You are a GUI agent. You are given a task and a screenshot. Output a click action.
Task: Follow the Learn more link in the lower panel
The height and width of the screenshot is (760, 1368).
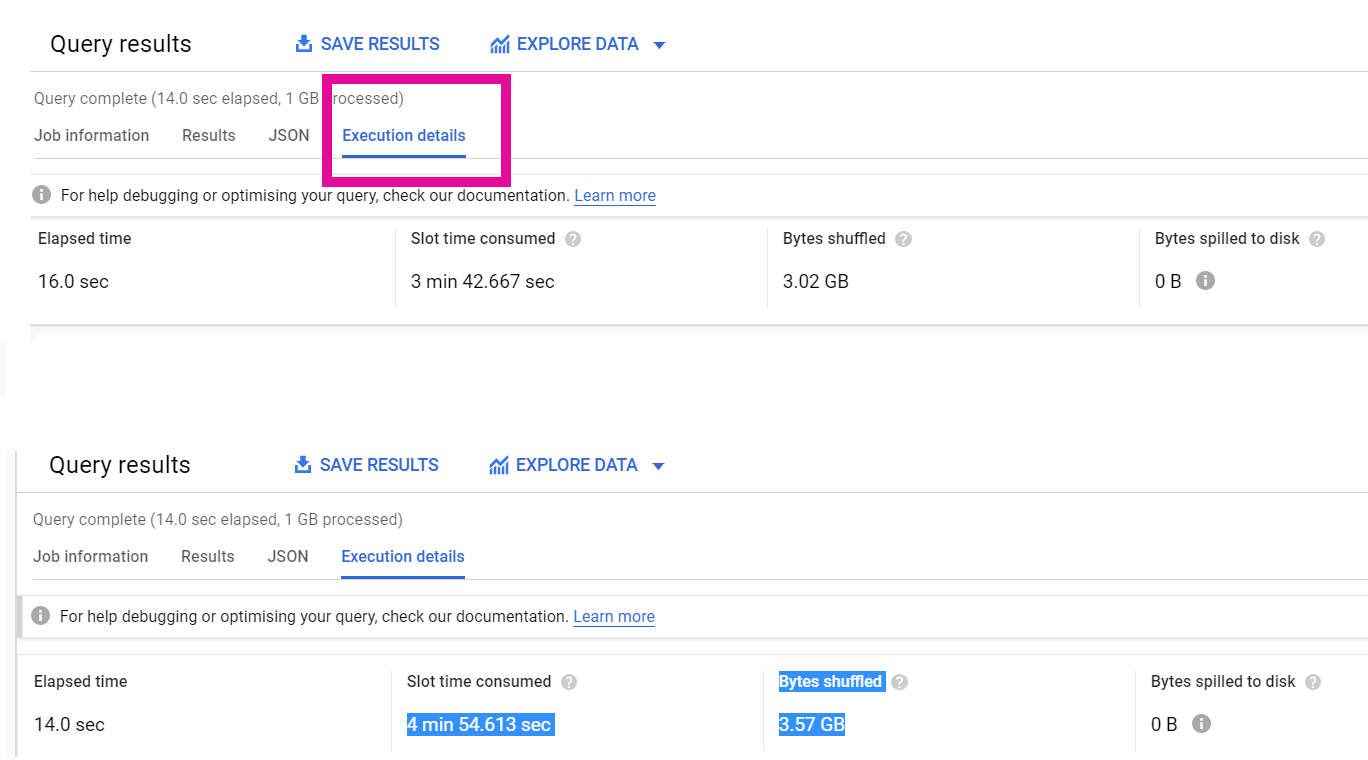614,616
